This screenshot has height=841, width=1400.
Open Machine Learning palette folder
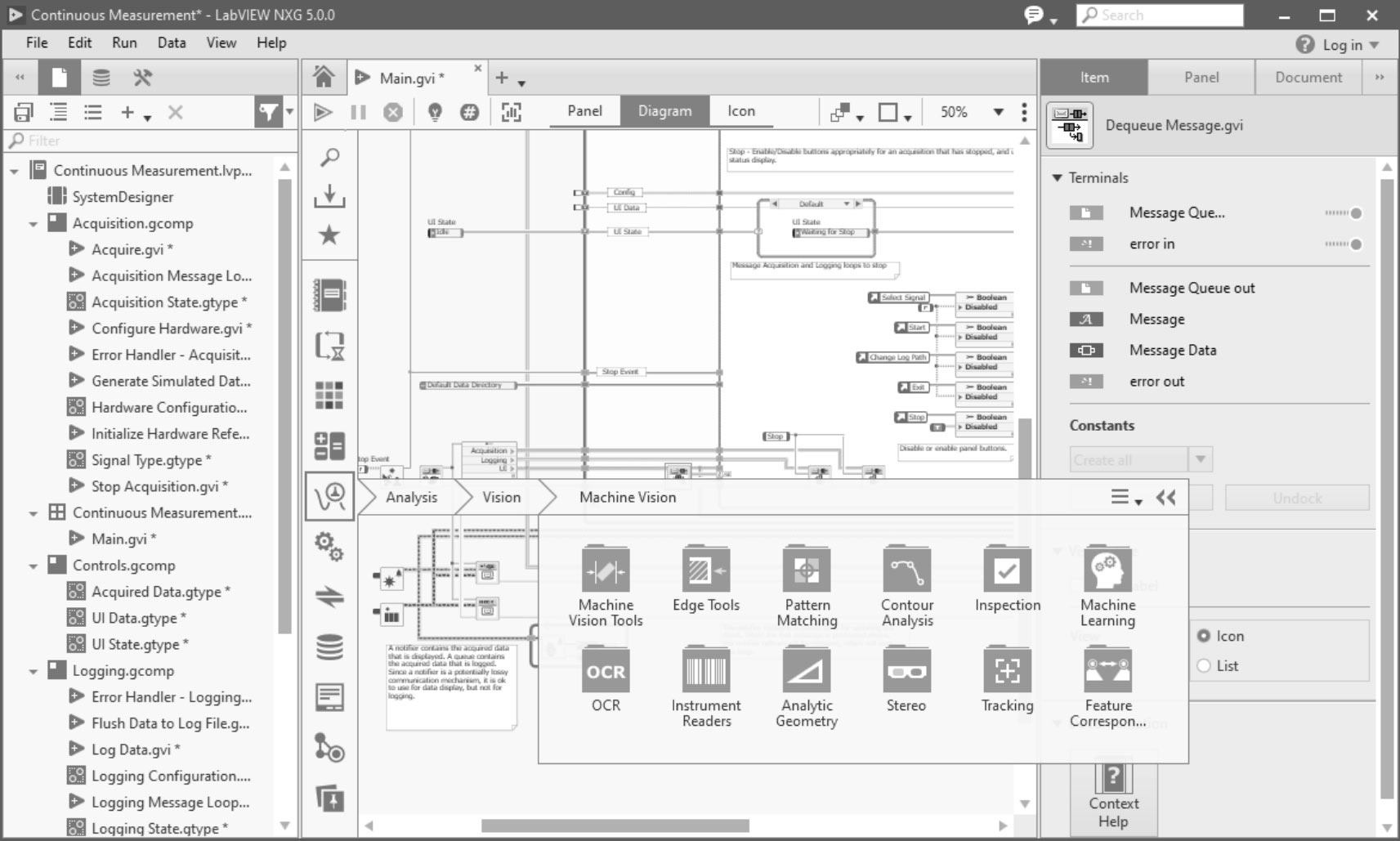point(1107,570)
